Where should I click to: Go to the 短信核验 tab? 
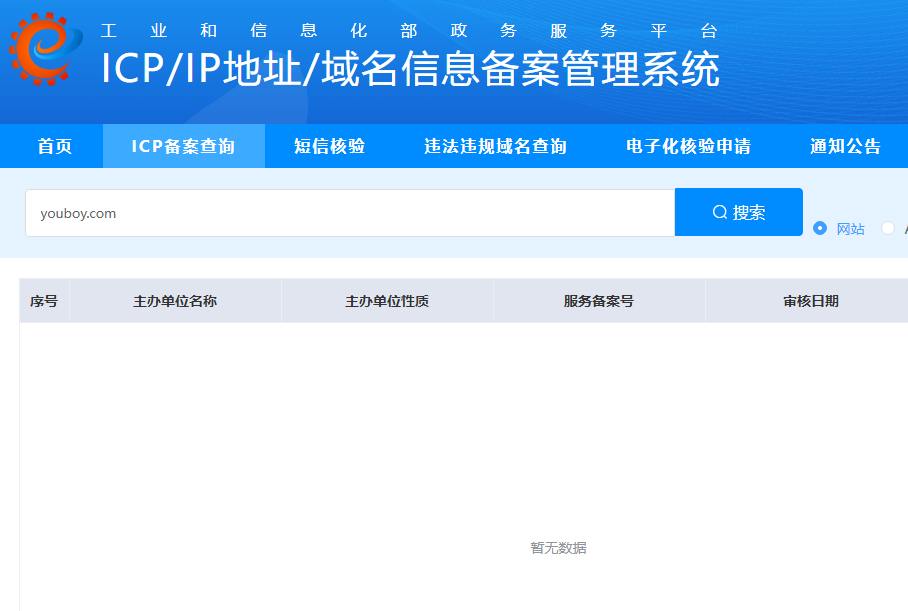(x=329, y=146)
